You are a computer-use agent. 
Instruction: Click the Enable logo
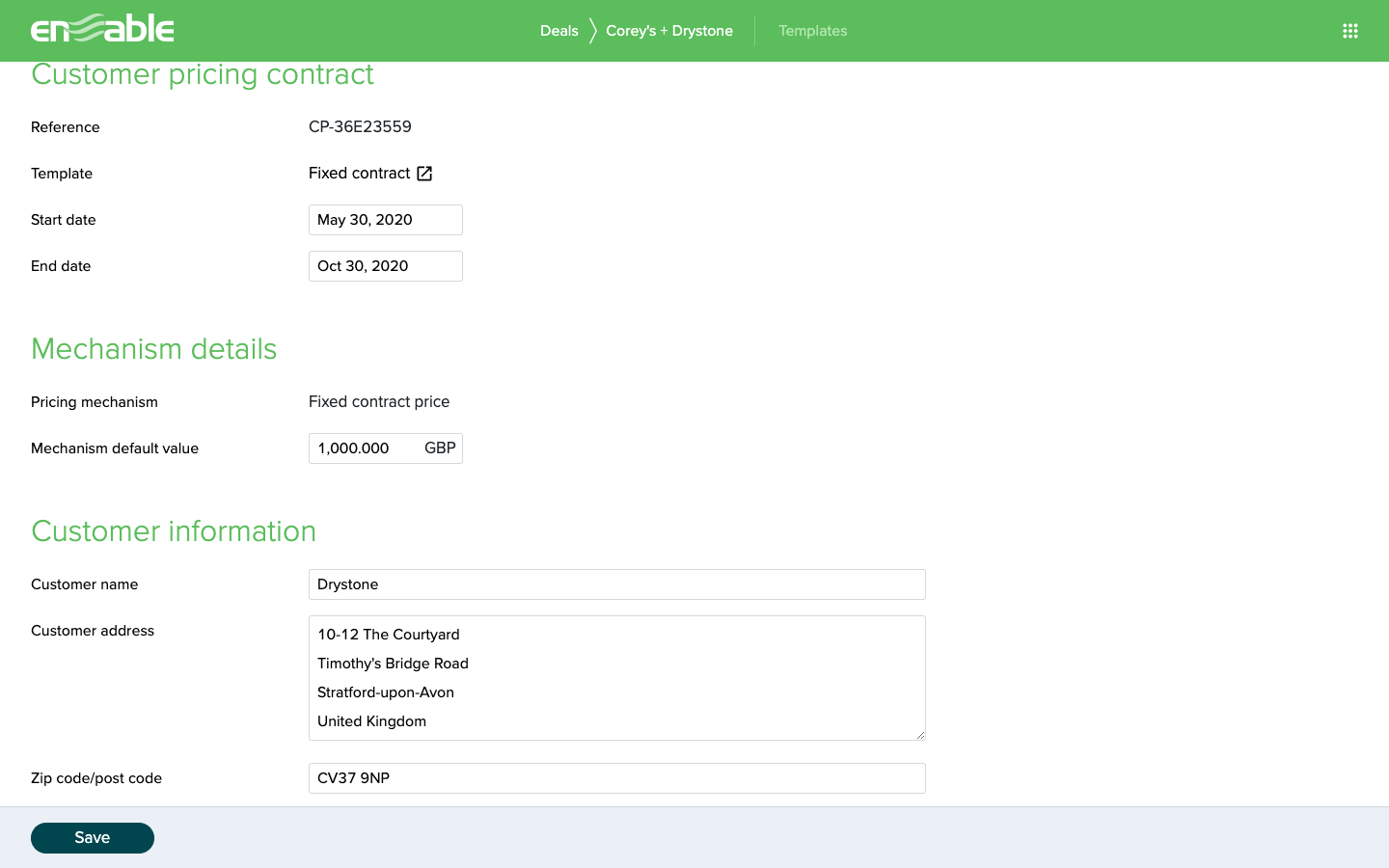[x=102, y=29]
